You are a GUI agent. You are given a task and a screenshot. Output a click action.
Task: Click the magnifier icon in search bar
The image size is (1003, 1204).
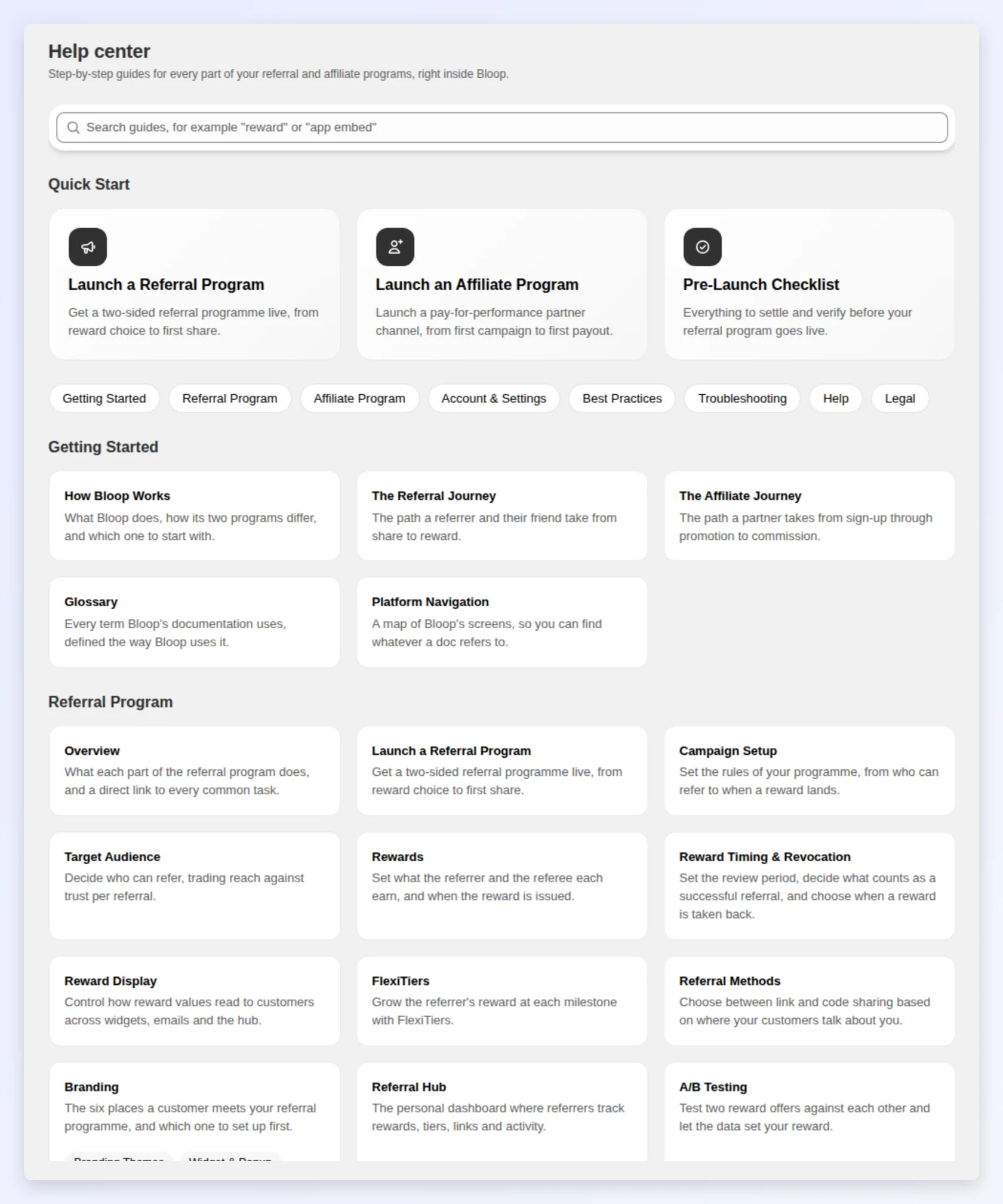point(73,127)
